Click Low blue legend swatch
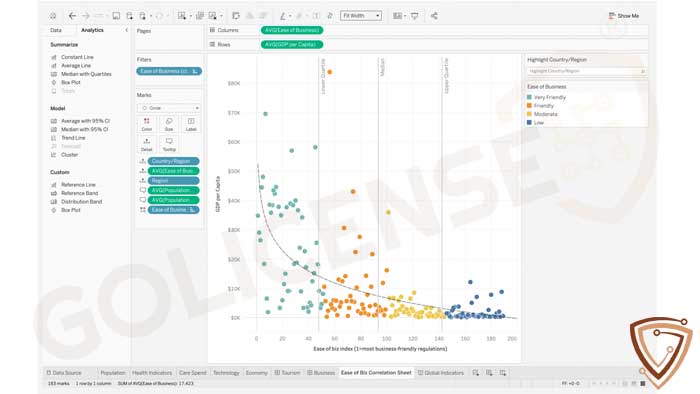The width and height of the screenshot is (700, 394). pyautogui.click(x=529, y=123)
